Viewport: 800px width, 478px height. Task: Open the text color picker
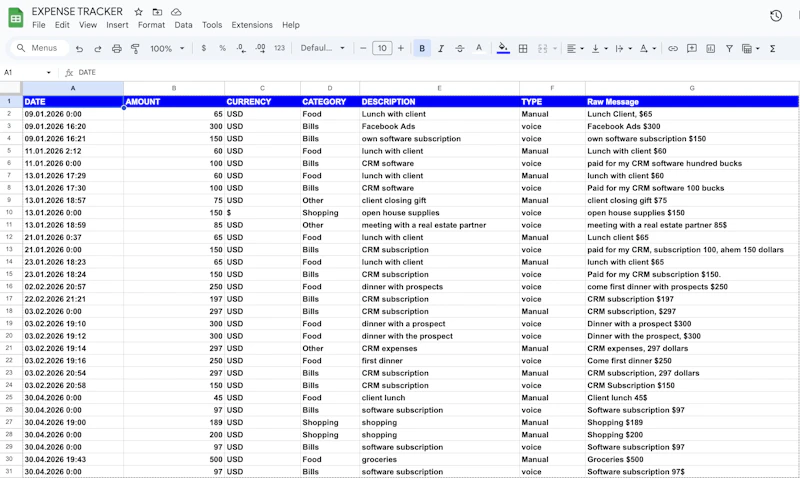(479, 48)
